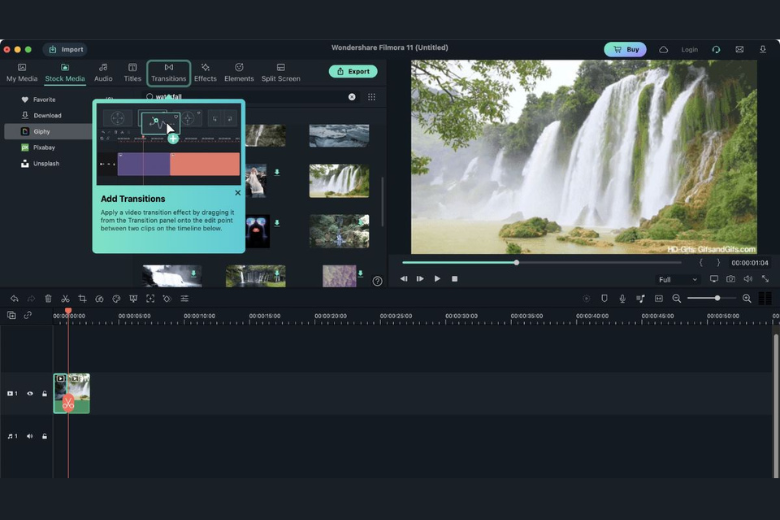Open the edit adjustments sliders icon
This screenshot has height=520, width=780.
(x=185, y=299)
